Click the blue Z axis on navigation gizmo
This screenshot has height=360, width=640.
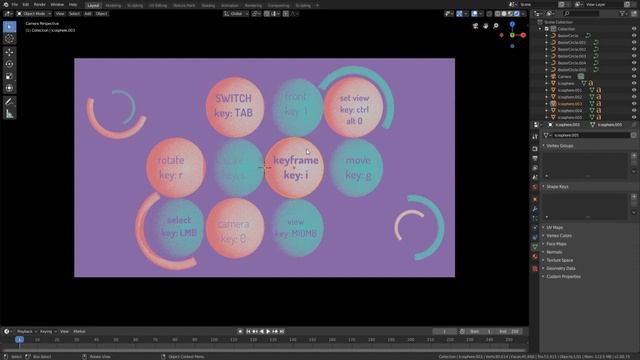512,24
